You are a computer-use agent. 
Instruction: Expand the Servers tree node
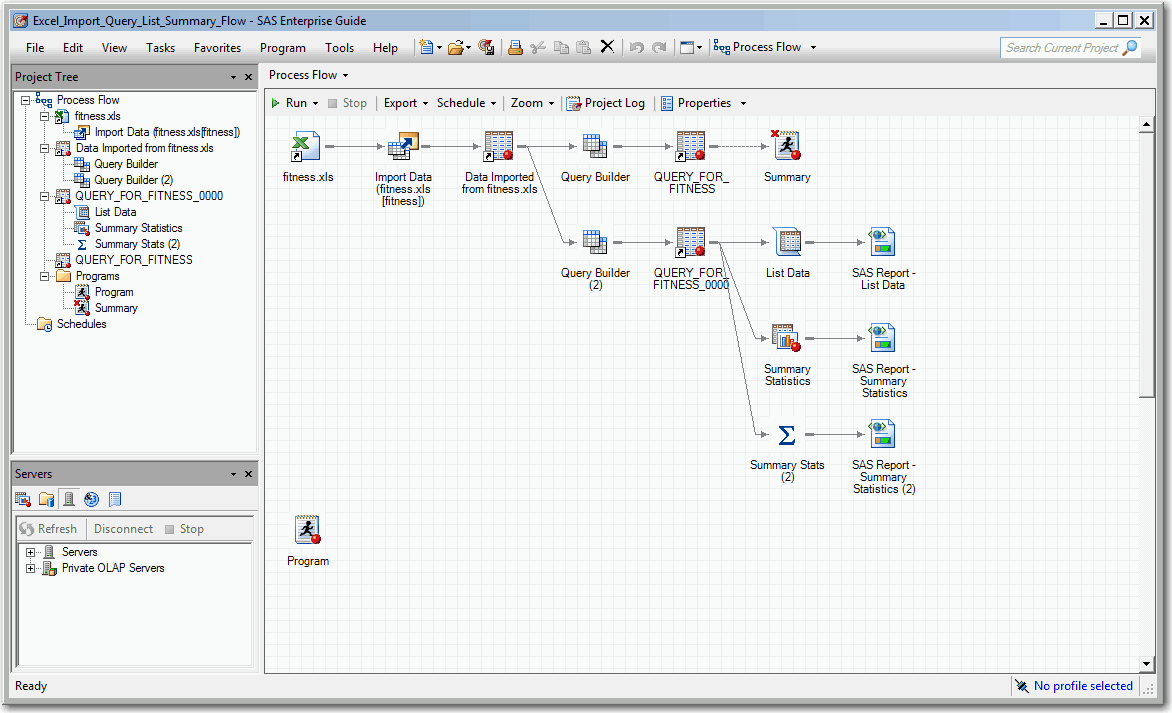point(31,552)
